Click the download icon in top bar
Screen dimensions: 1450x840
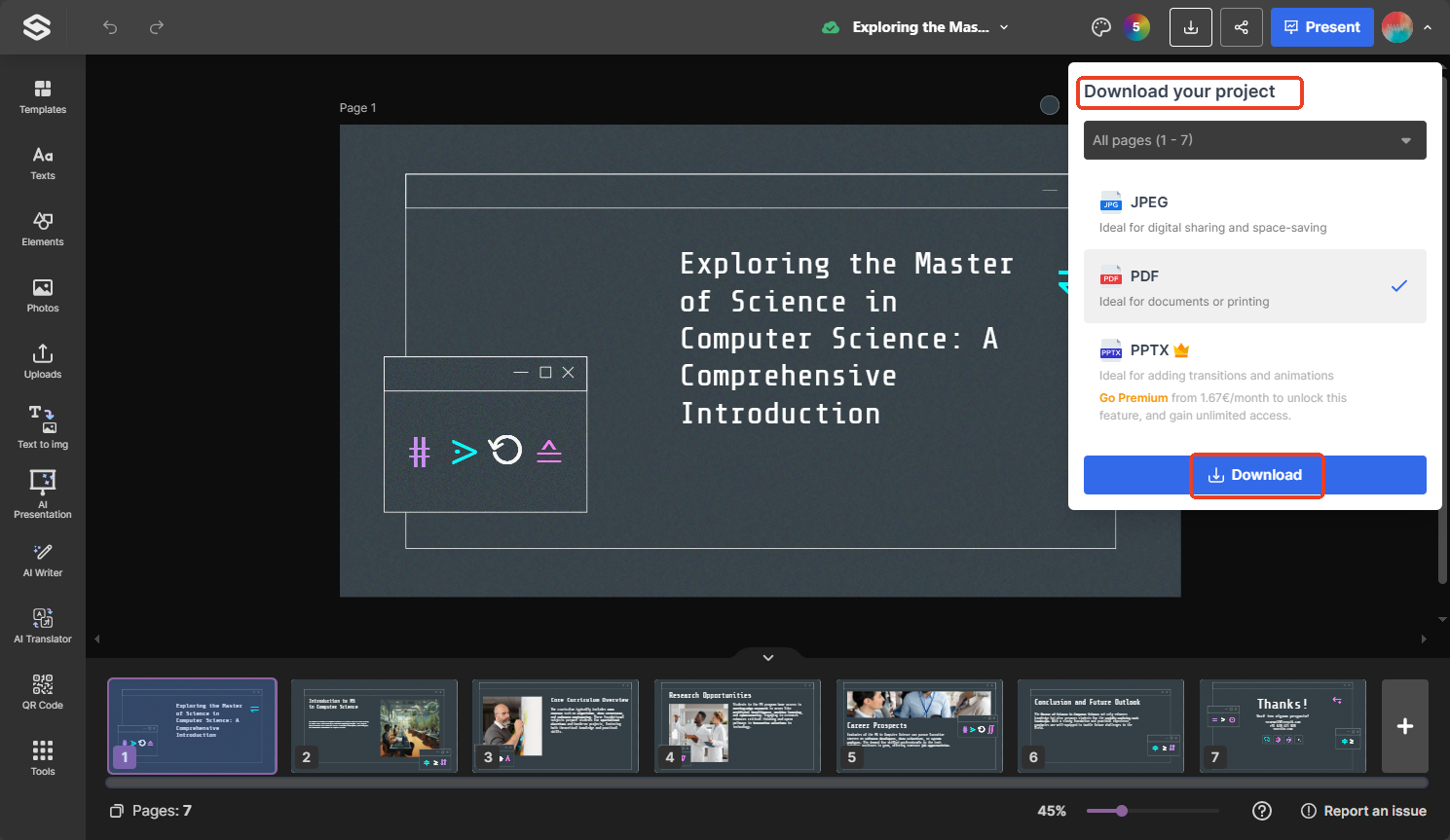tap(1191, 27)
